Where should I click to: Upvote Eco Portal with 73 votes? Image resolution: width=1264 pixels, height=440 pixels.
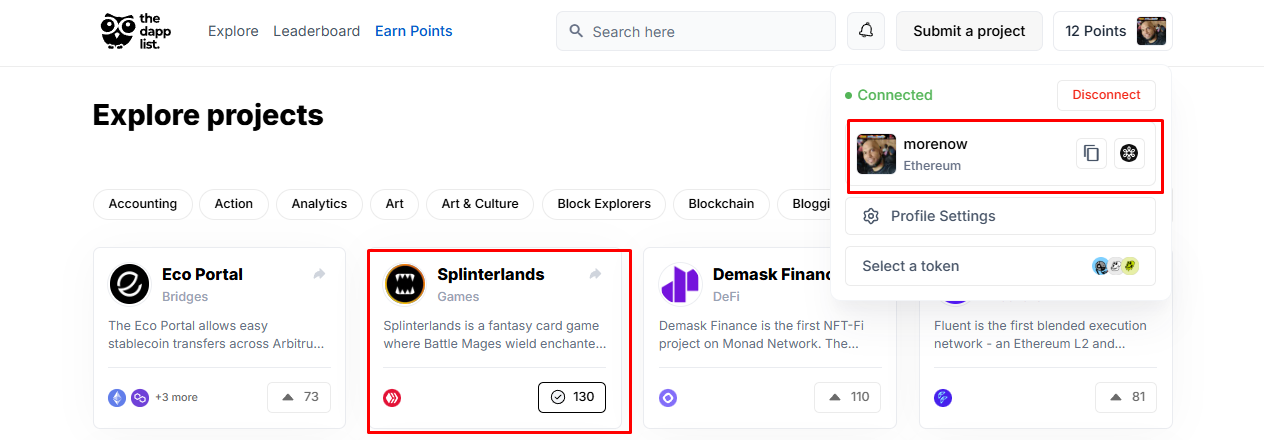click(299, 397)
